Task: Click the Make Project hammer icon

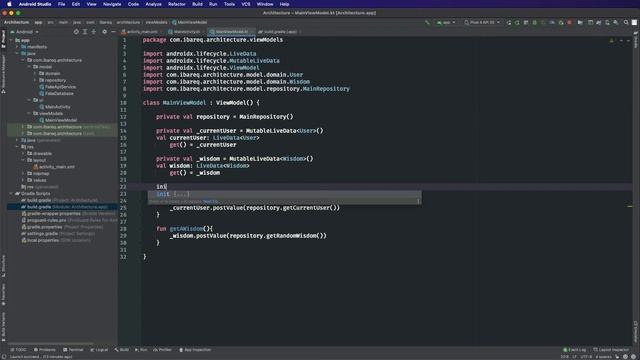Action: coord(427,22)
